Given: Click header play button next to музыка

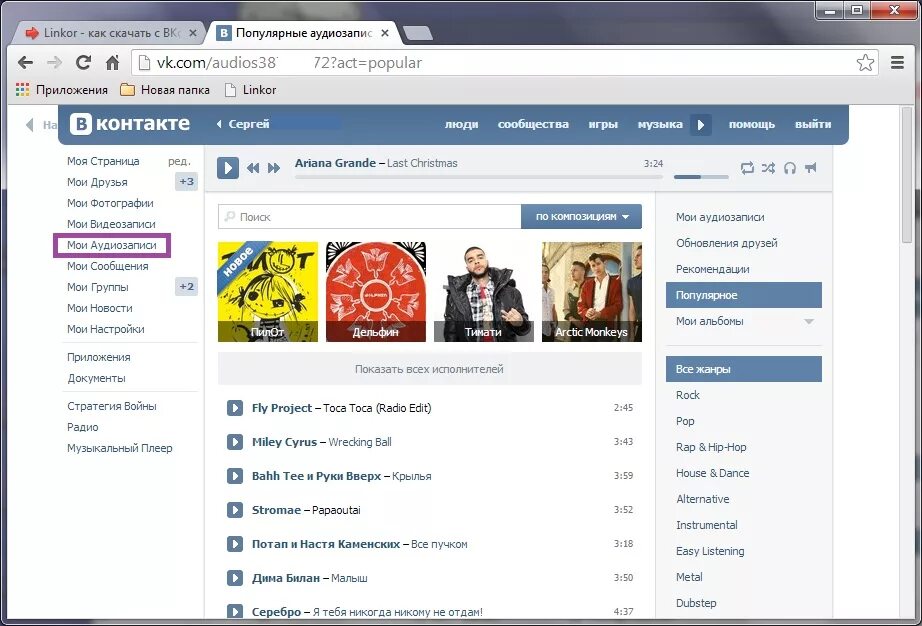Looking at the screenshot, I should [x=700, y=125].
